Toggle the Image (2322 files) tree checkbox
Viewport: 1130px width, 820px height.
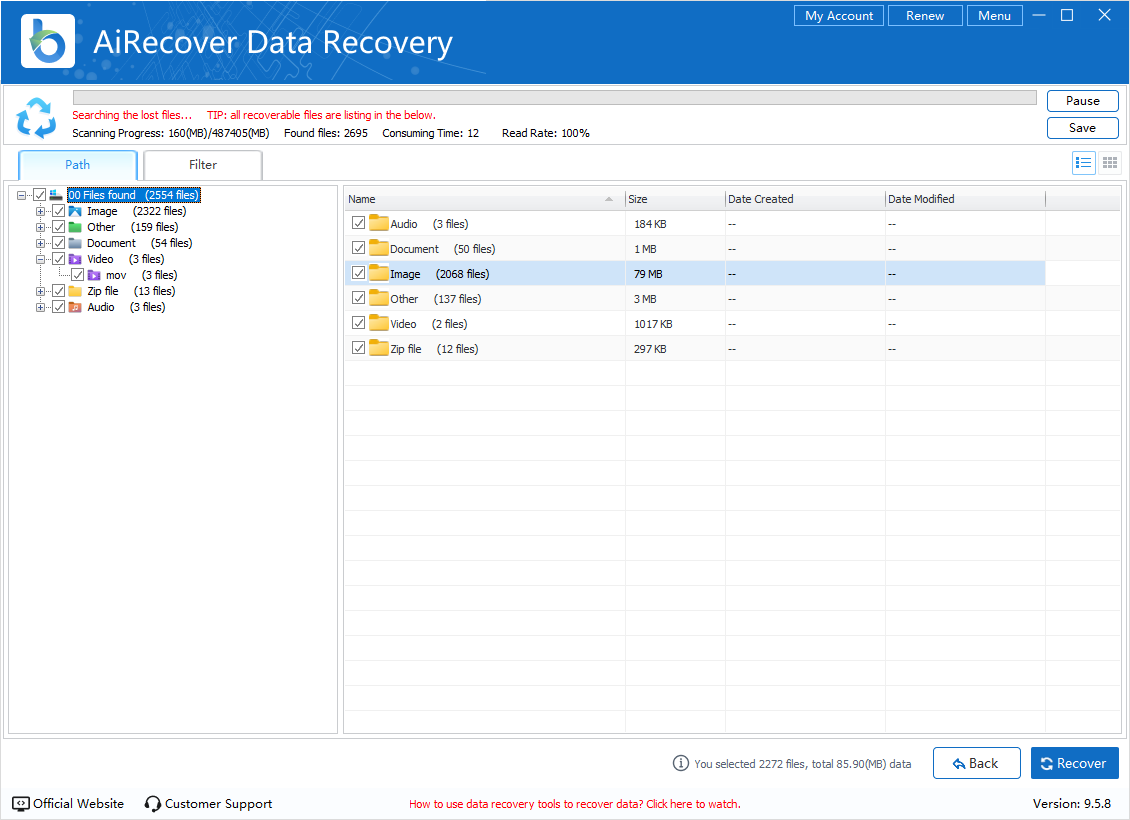pyautogui.click(x=58, y=211)
